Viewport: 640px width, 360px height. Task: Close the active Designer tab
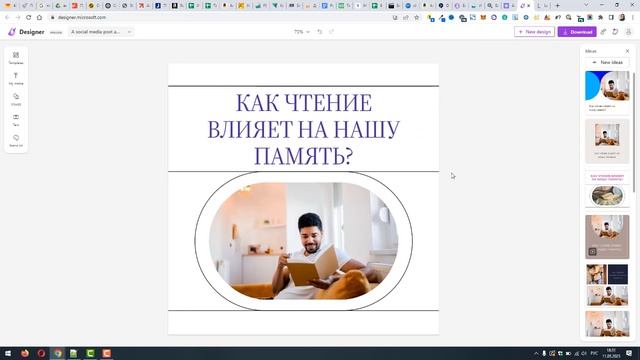(x=529, y=6)
